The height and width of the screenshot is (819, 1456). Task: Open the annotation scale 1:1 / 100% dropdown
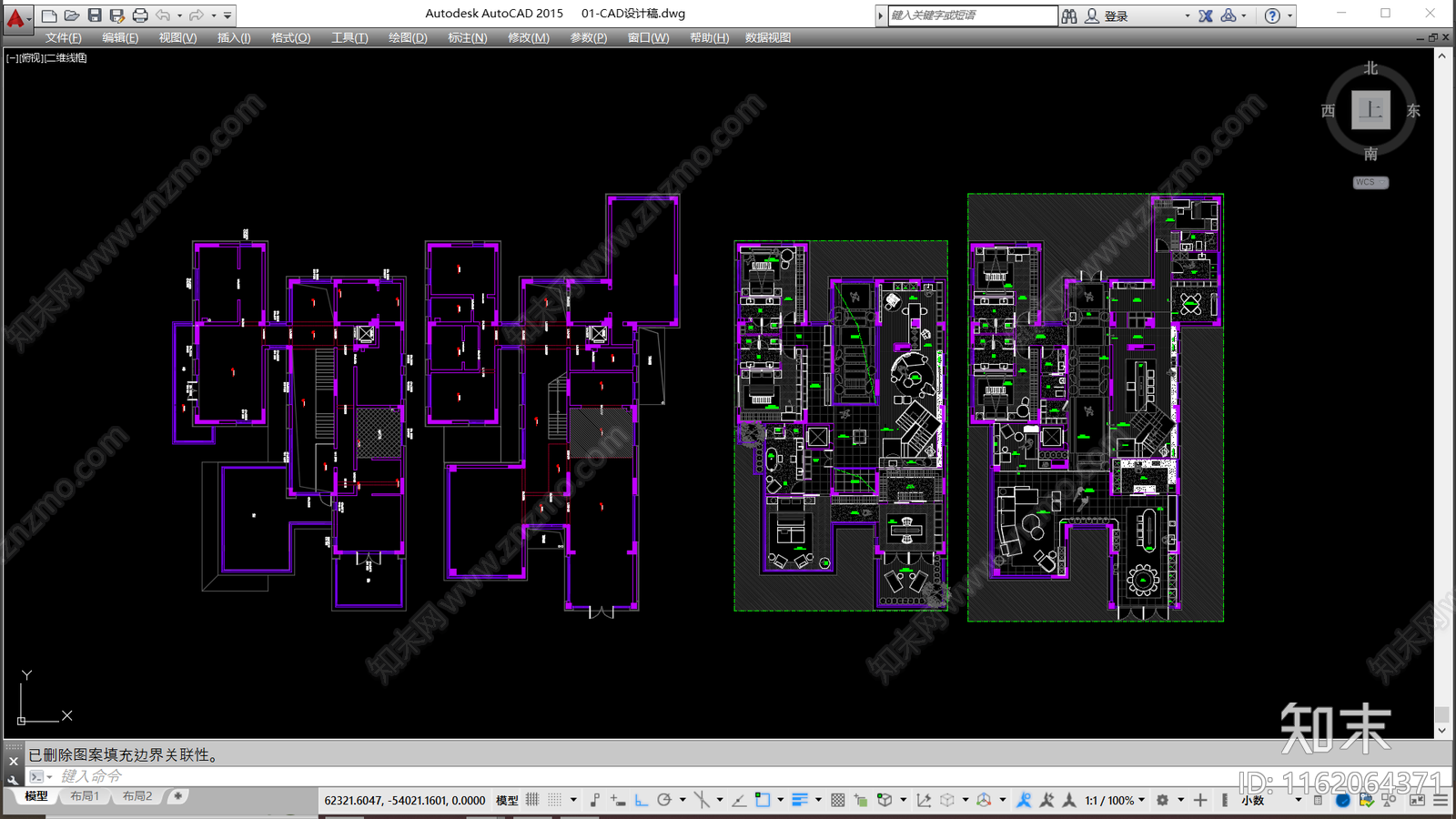pos(1115,801)
